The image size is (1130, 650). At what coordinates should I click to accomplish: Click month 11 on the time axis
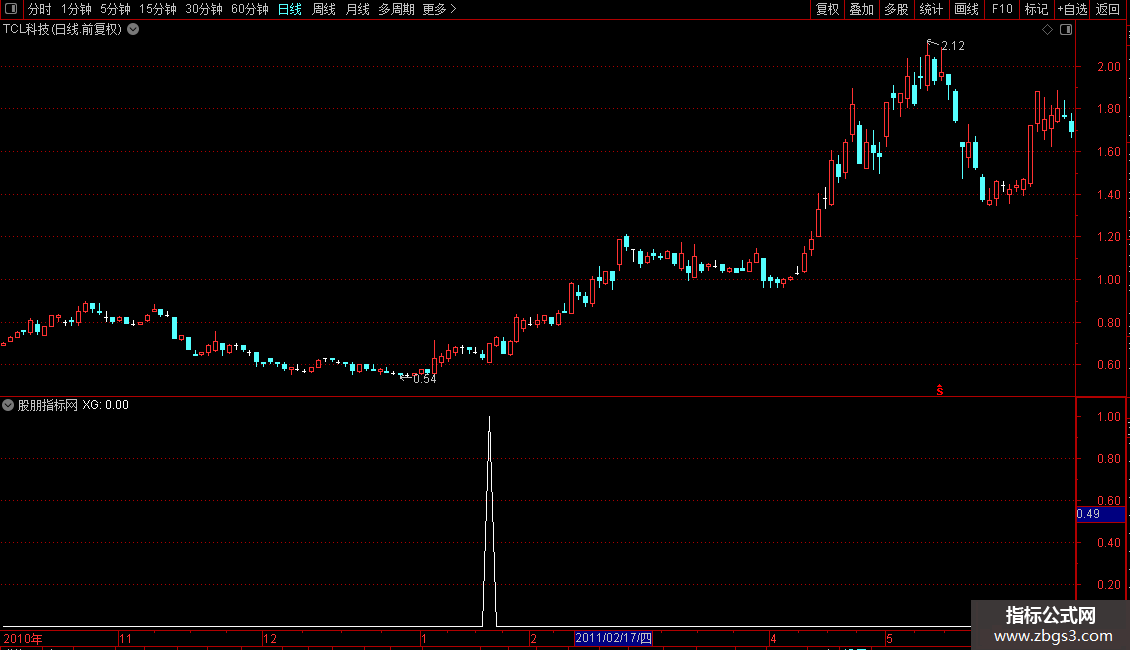(x=125, y=638)
